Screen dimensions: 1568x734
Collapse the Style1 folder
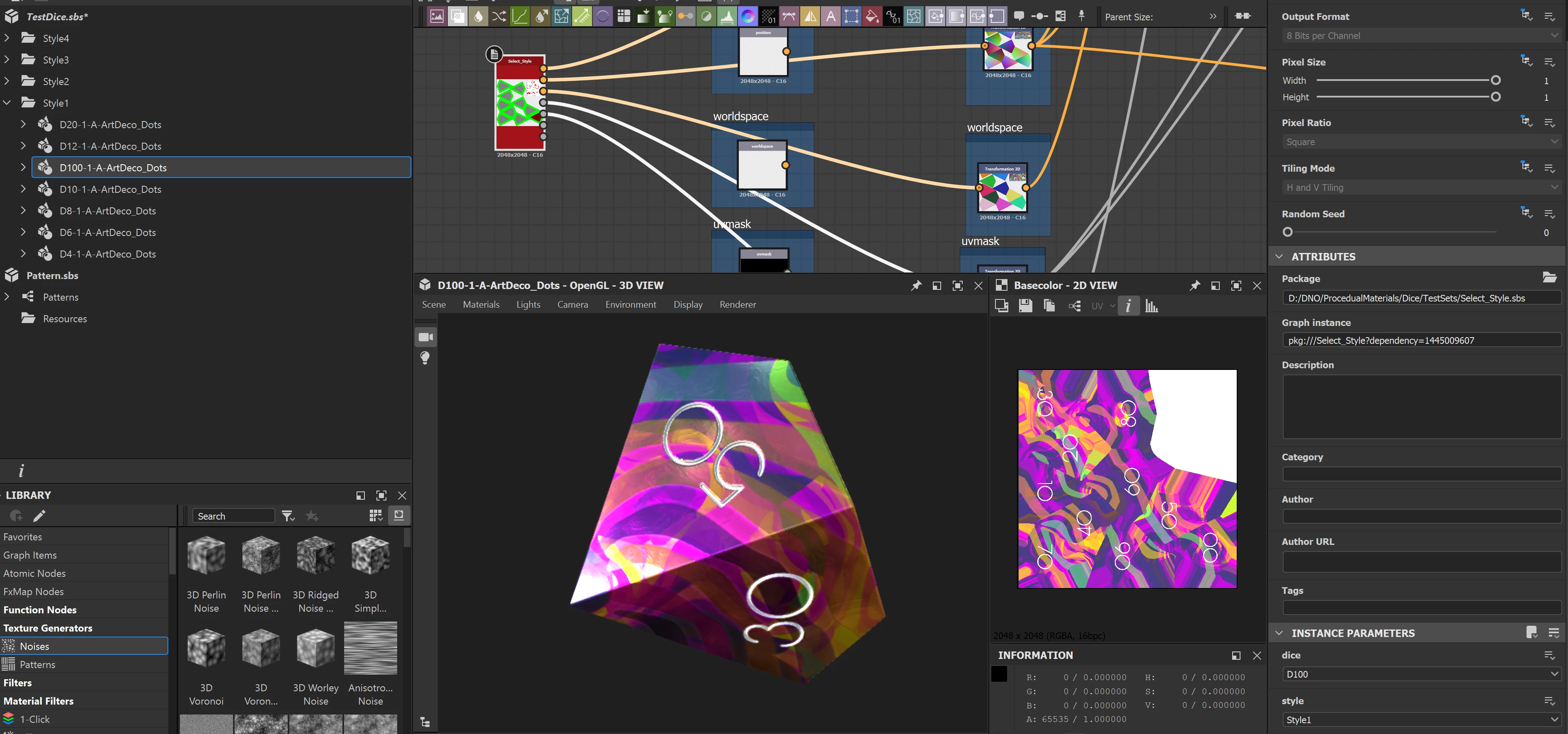click(7, 103)
